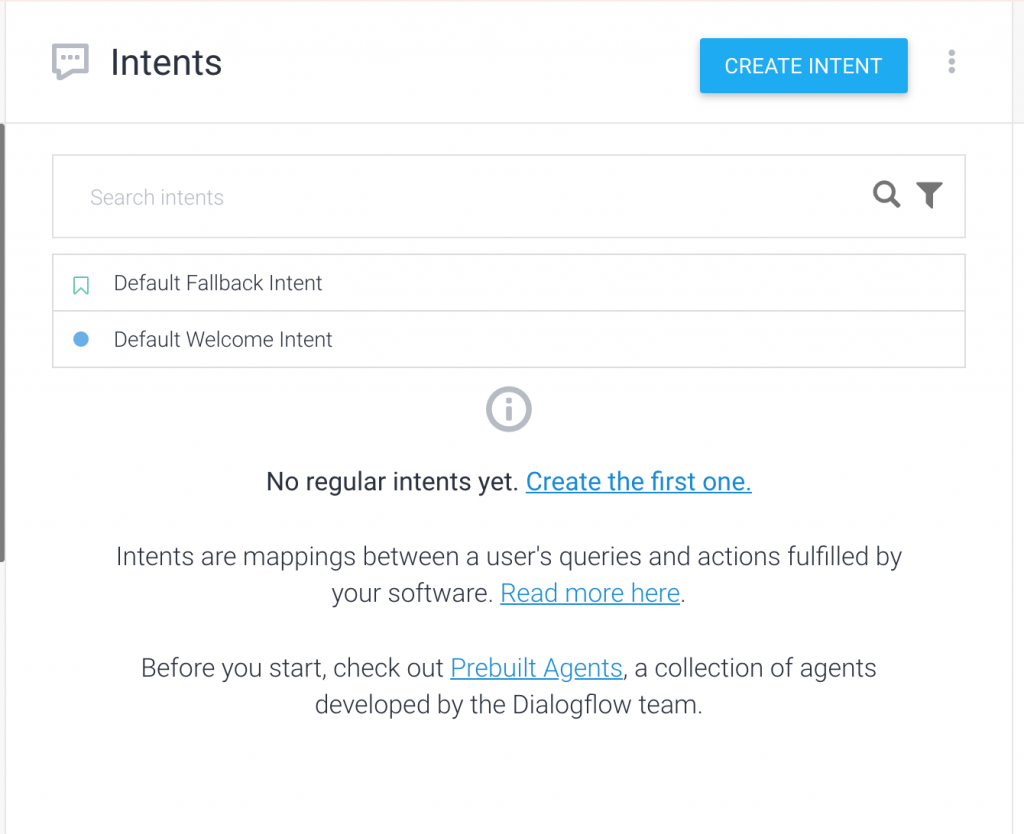Screen dimensions: 1024x834
Task: Click the Intents speech bubble icon
Action: point(70,62)
